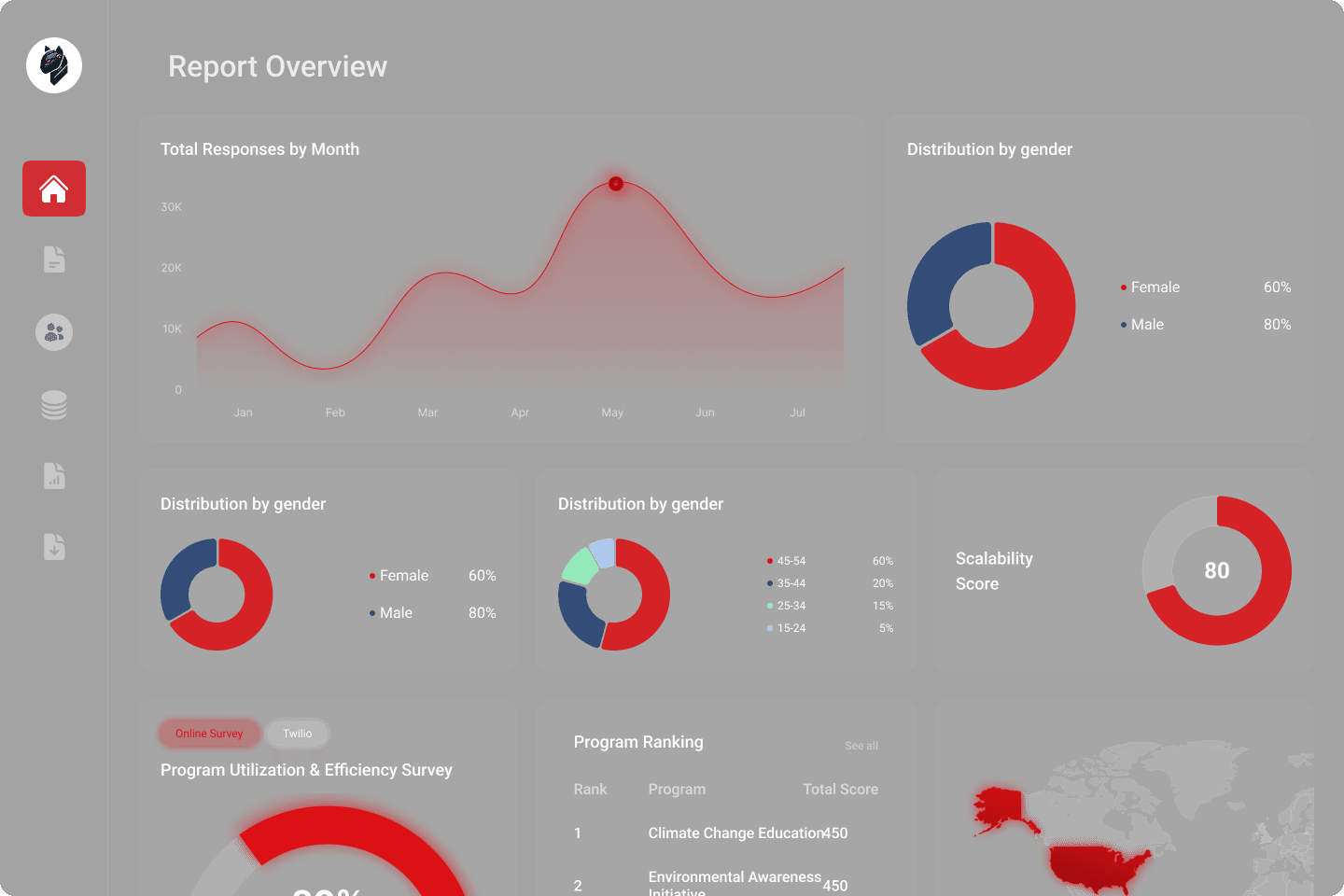Click the wolf logo avatar
This screenshot has width=1344, height=896.
pos(54,65)
